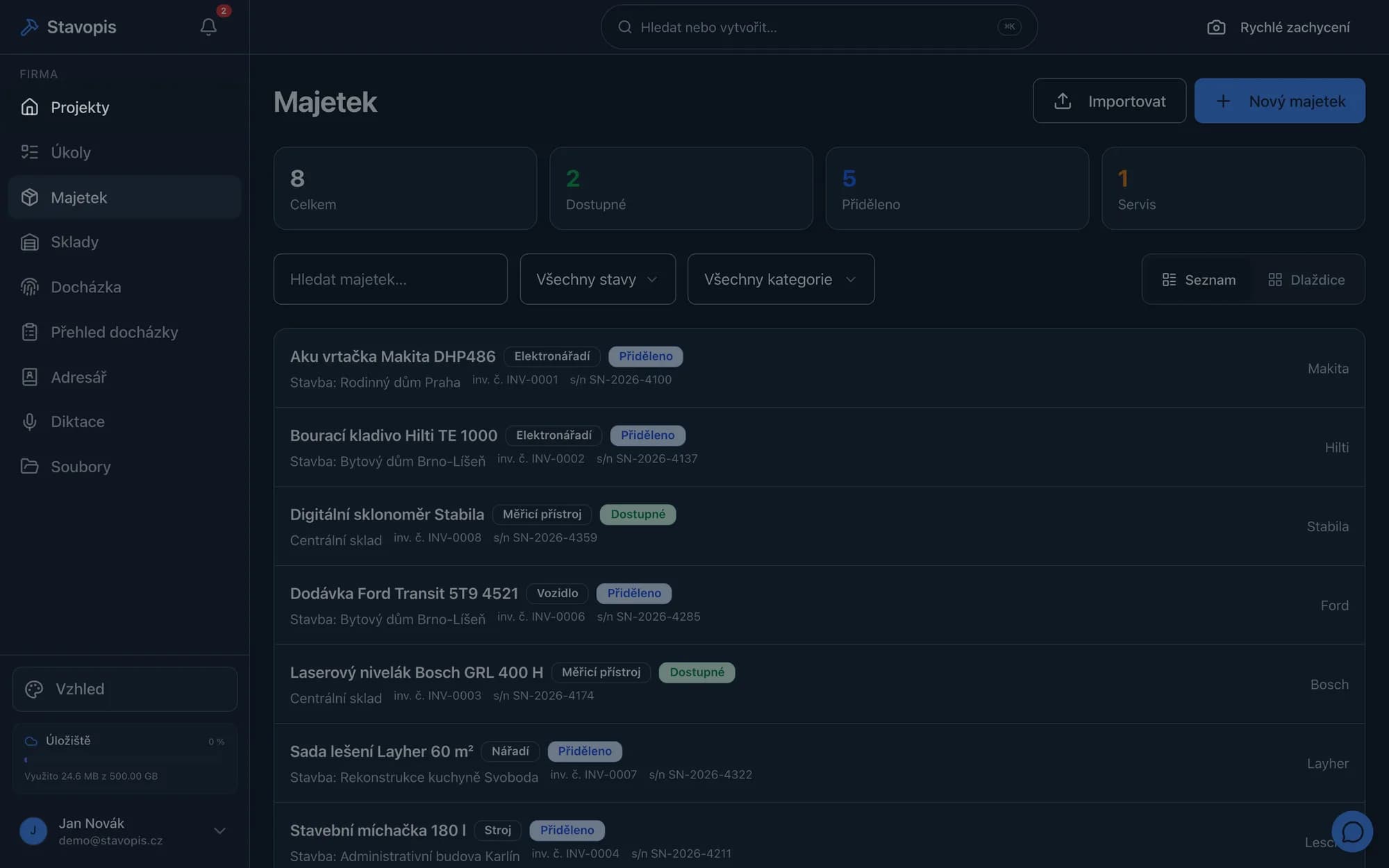Click the Projekty home icon
The width and height of the screenshot is (1389, 868).
click(x=29, y=107)
